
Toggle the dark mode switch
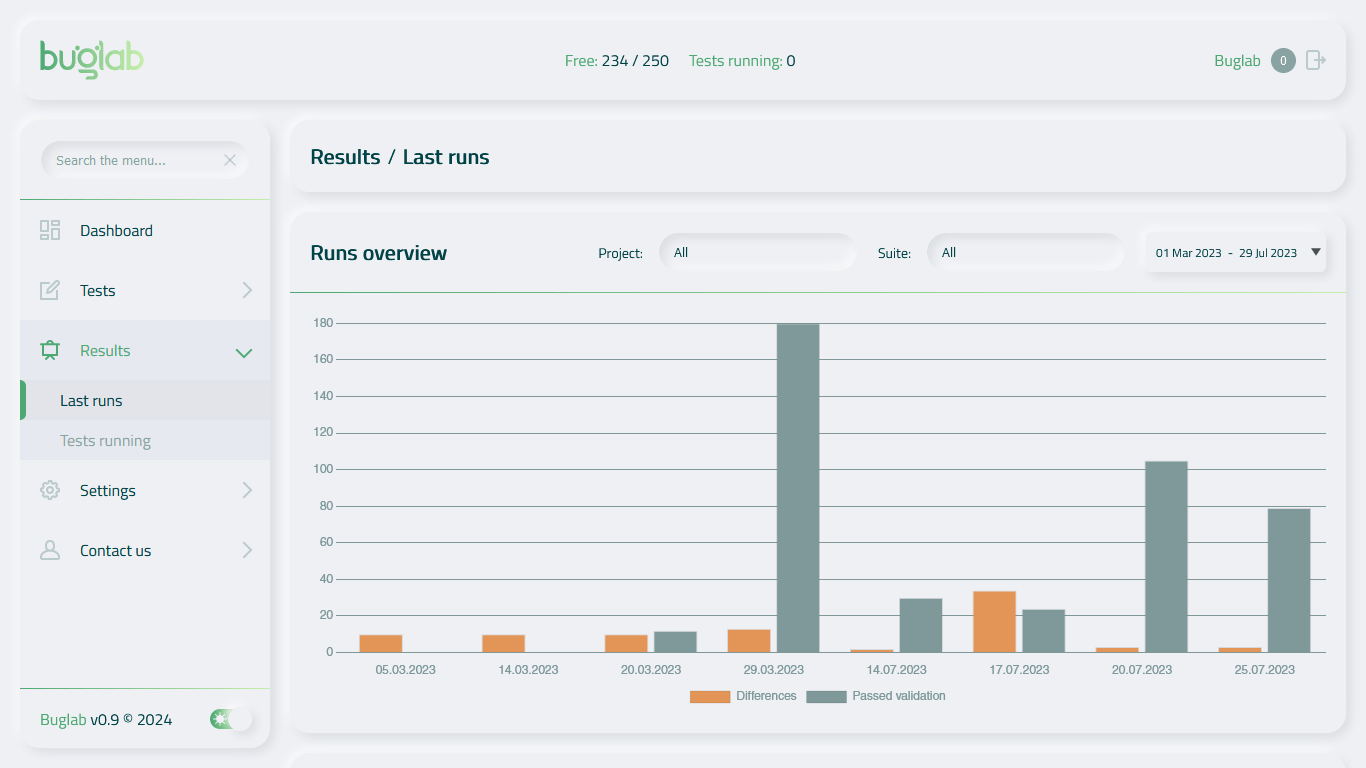pyautogui.click(x=231, y=719)
